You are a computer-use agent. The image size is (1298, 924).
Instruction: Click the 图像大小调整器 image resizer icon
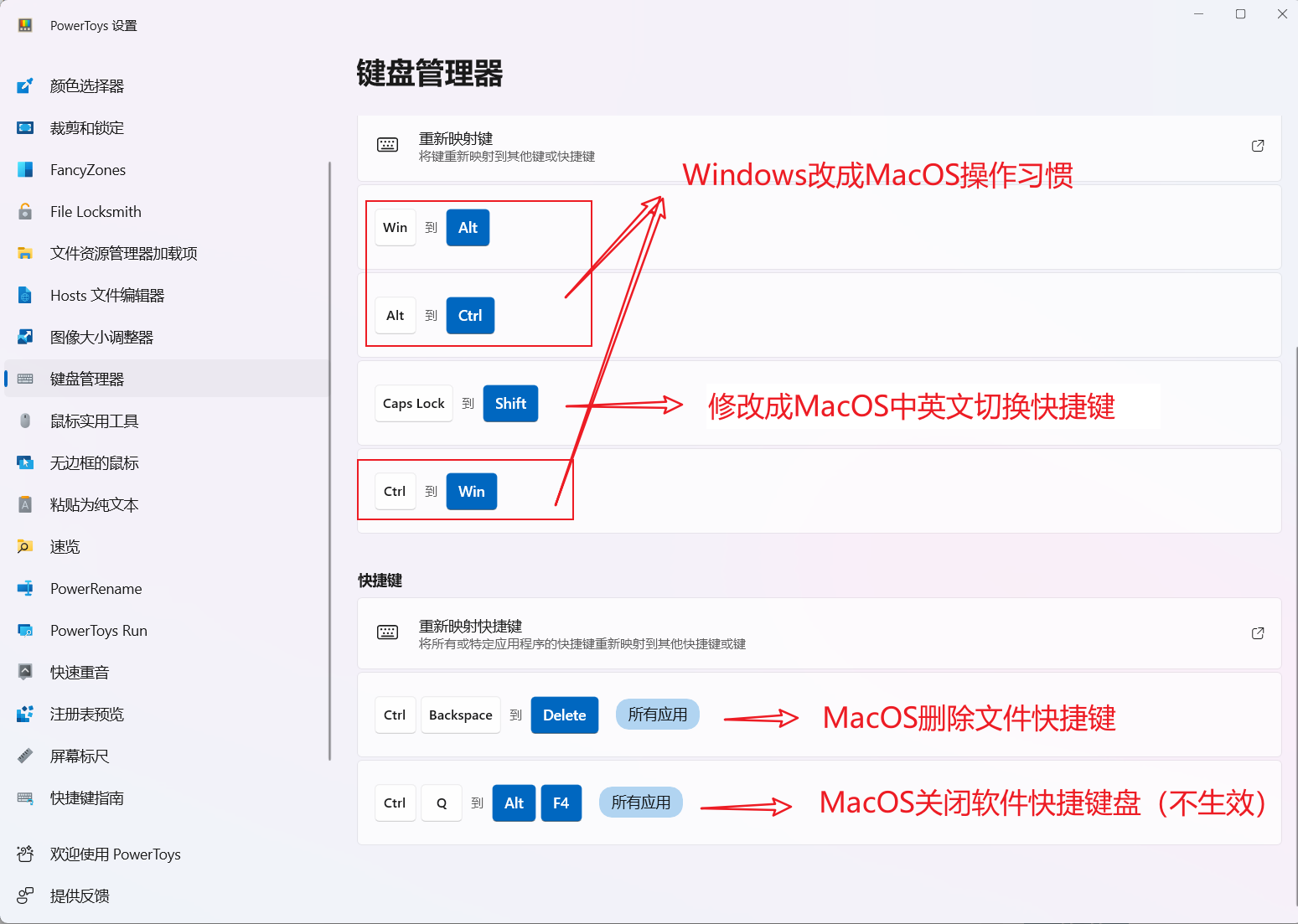[25, 337]
